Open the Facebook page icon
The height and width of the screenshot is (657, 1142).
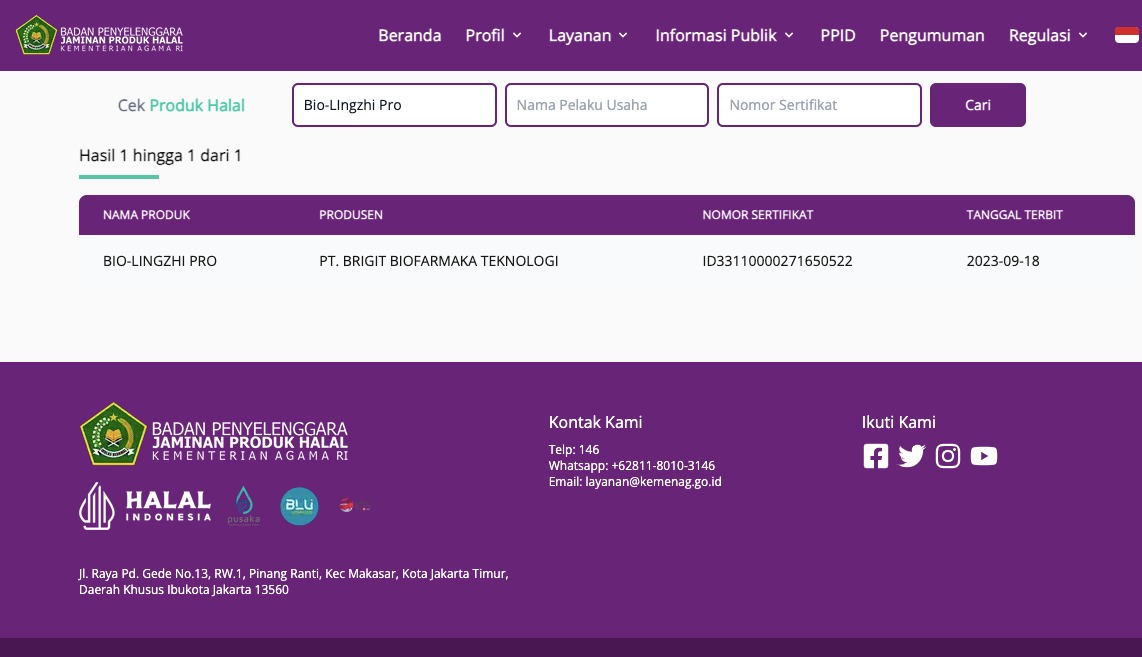(875, 456)
